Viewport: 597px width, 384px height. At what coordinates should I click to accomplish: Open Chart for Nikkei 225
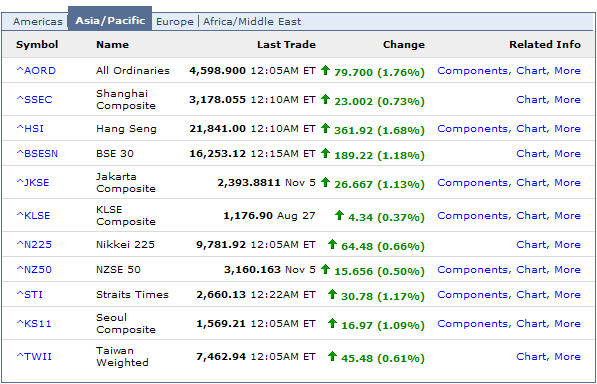click(x=531, y=245)
